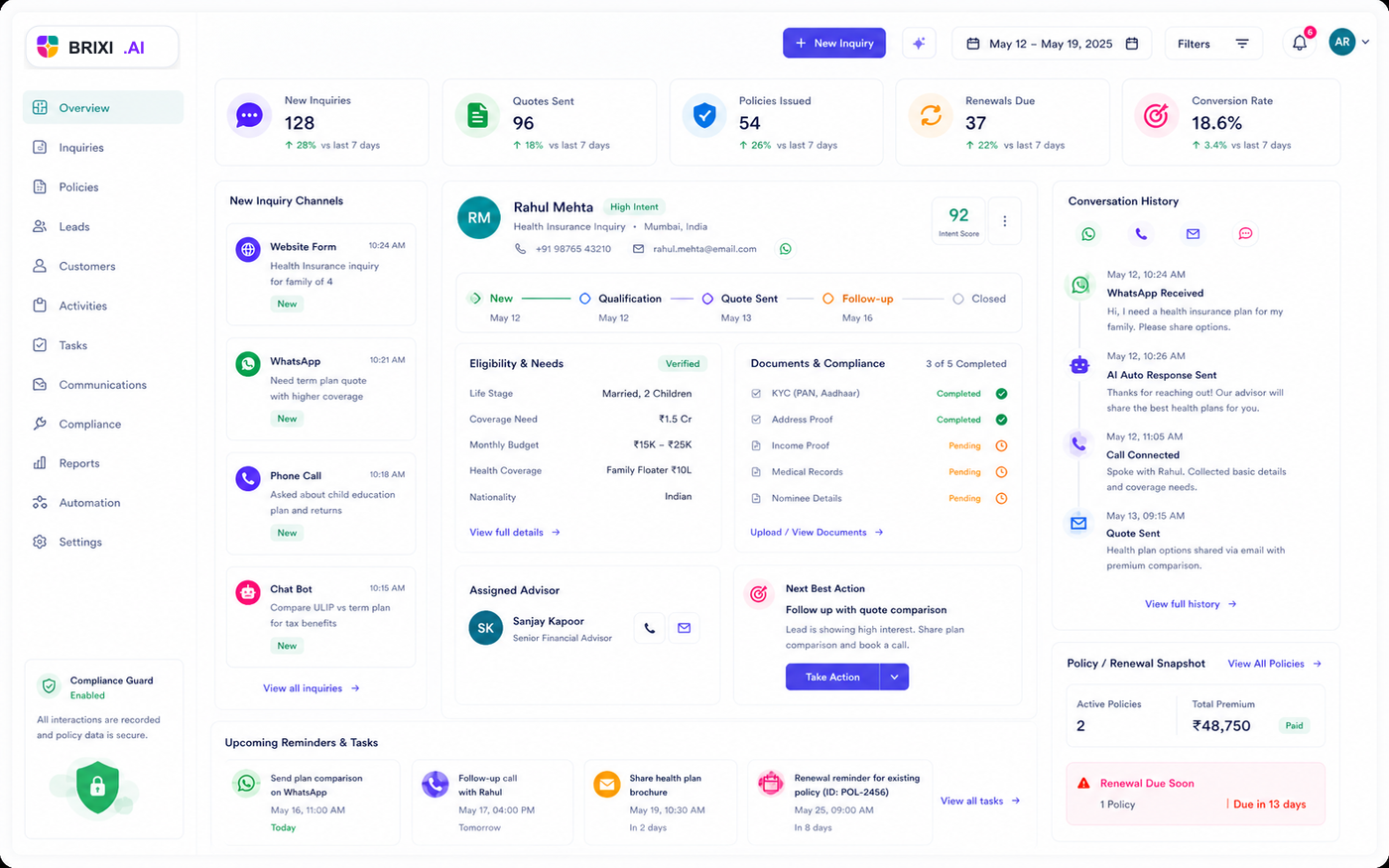
Task: Open the three-dot menu on Rahul Mehta card
Action: [1005, 221]
